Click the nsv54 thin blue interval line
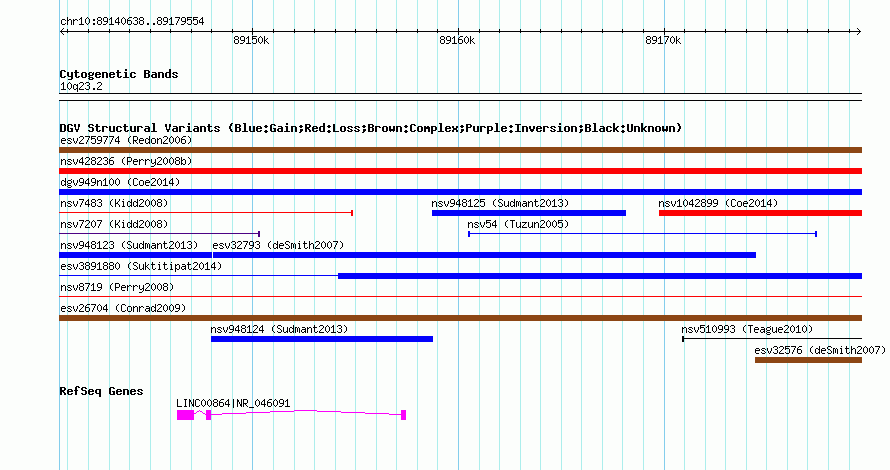 (643, 234)
